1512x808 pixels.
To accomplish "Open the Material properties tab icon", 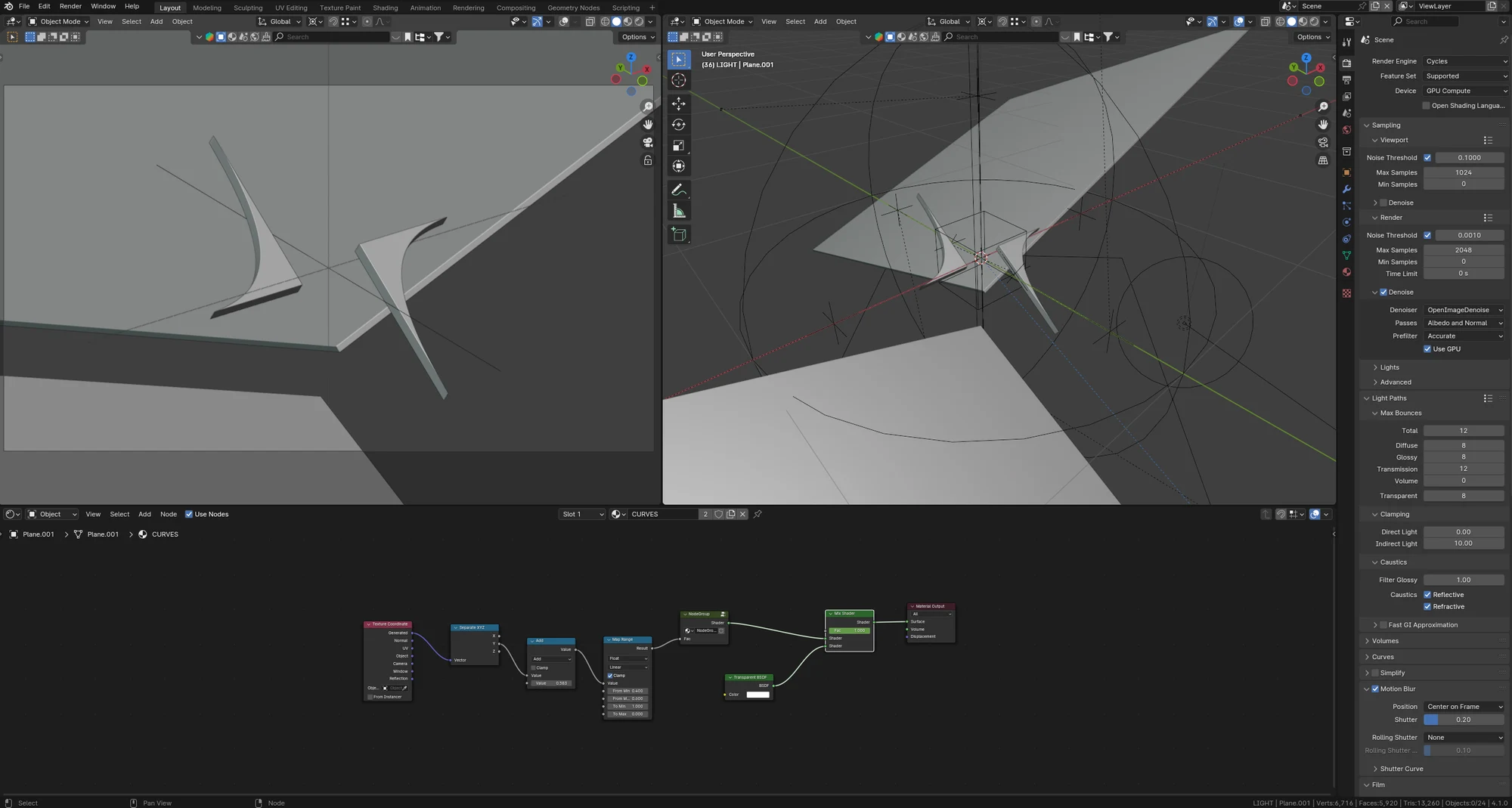I will click(1346, 271).
